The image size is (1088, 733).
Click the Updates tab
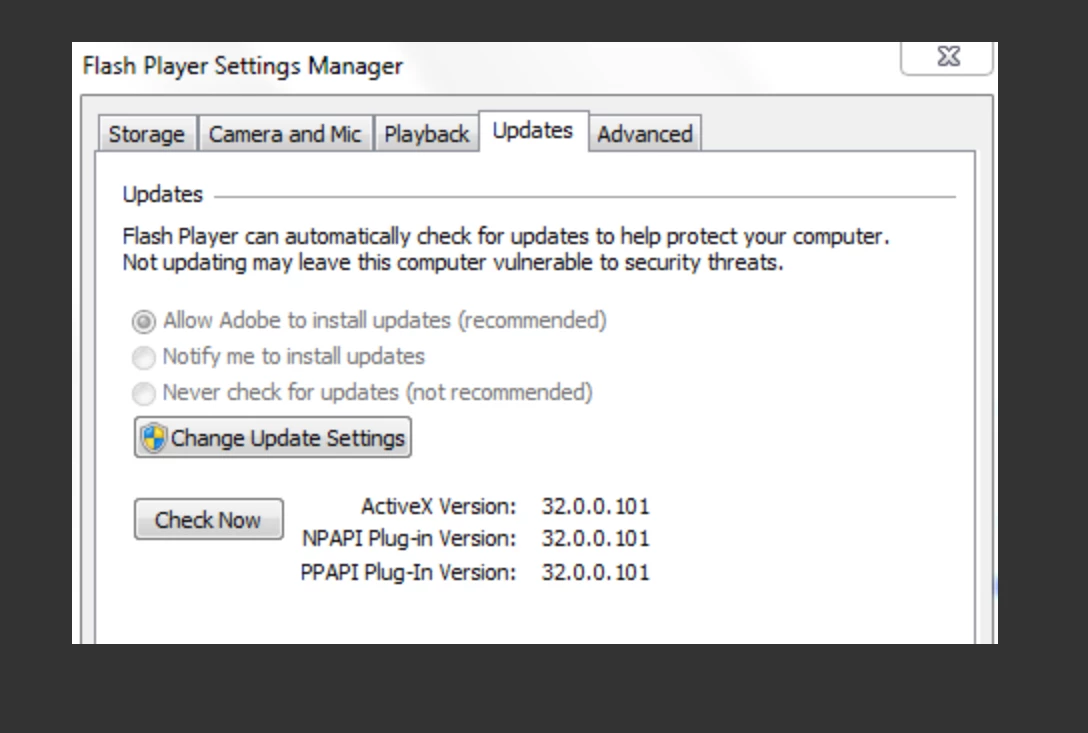pyautogui.click(x=533, y=130)
